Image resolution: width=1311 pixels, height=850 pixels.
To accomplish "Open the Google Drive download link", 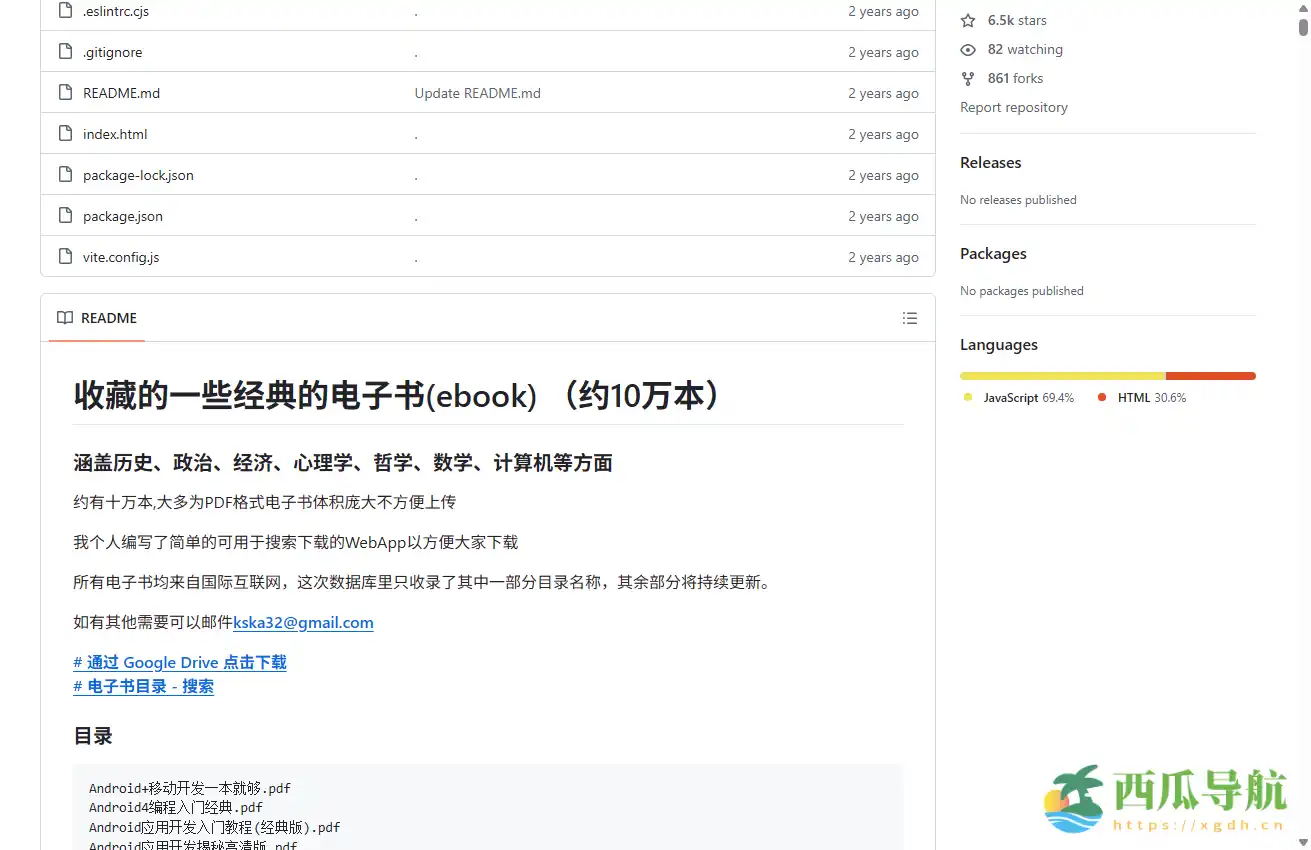I will pos(179,662).
